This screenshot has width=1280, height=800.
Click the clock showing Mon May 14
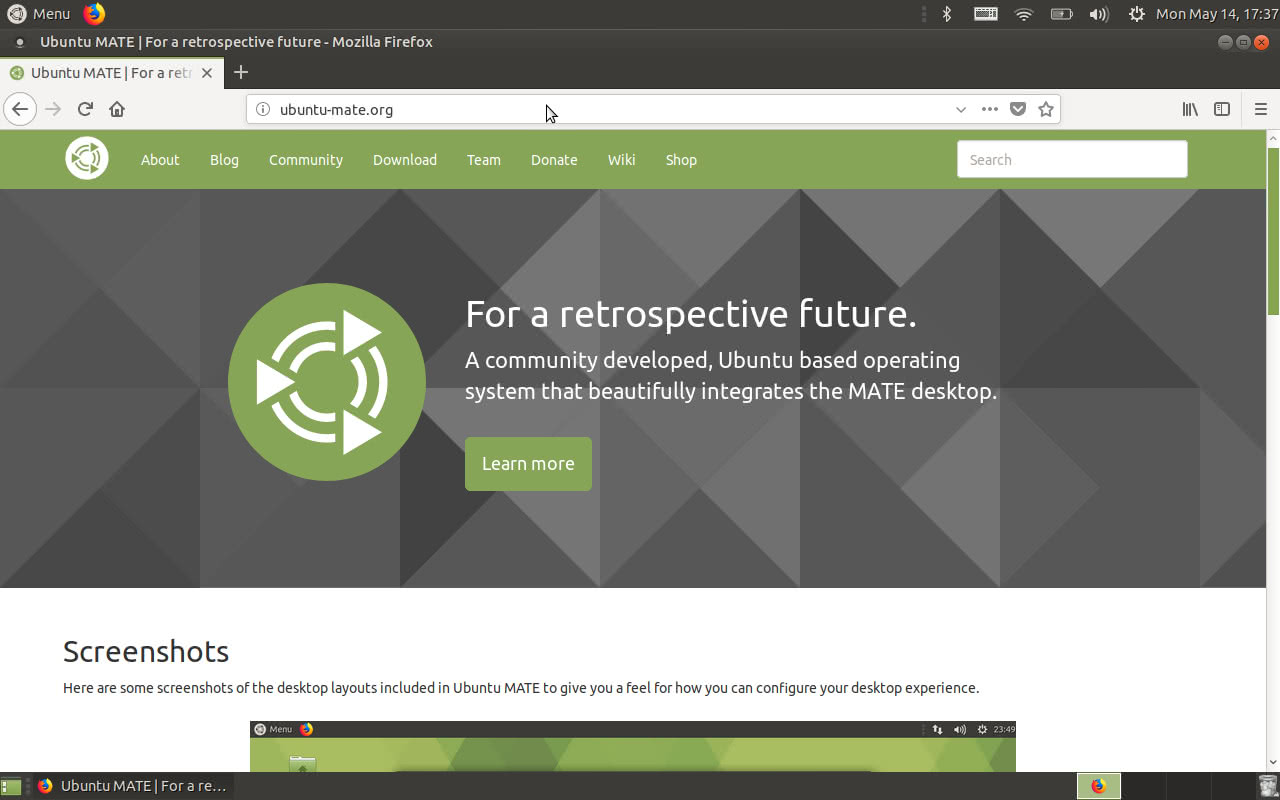point(1217,14)
